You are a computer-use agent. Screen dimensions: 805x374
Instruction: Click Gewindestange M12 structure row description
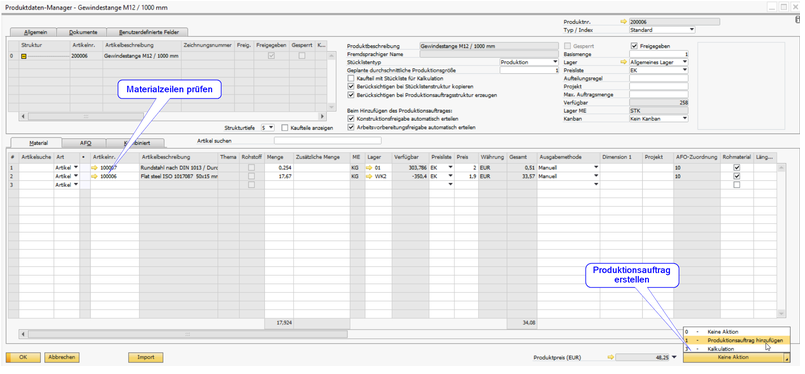point(141,55)
